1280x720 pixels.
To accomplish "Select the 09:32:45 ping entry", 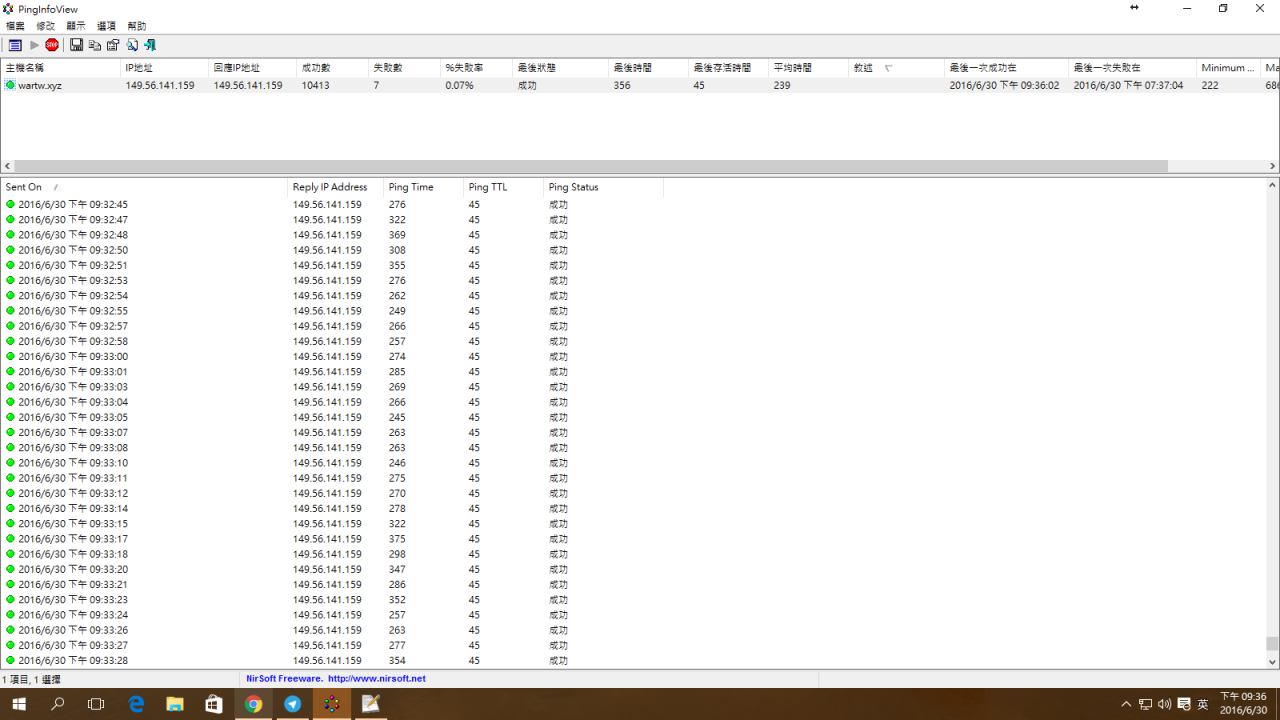I will click(73, 205).
